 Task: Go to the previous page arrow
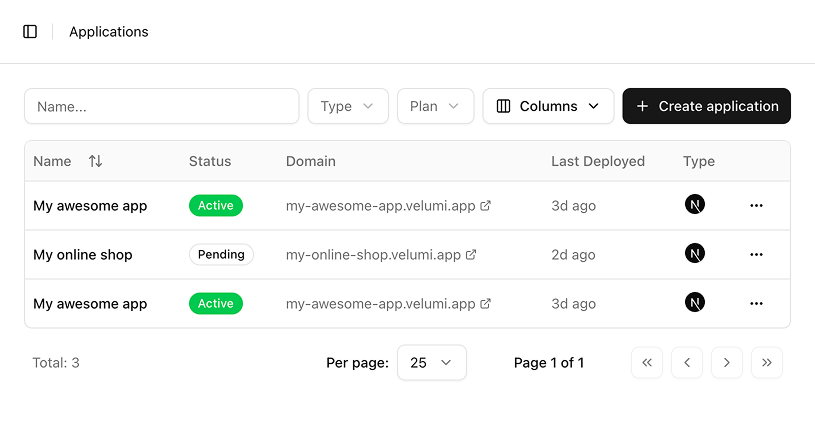(x=687, y=363)
